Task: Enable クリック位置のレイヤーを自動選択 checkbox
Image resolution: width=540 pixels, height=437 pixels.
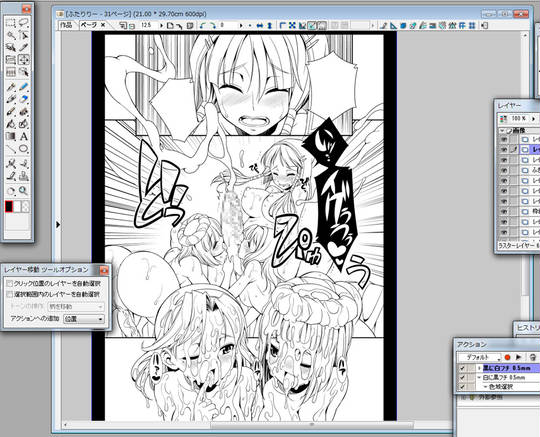Action: tap(10, 283)
